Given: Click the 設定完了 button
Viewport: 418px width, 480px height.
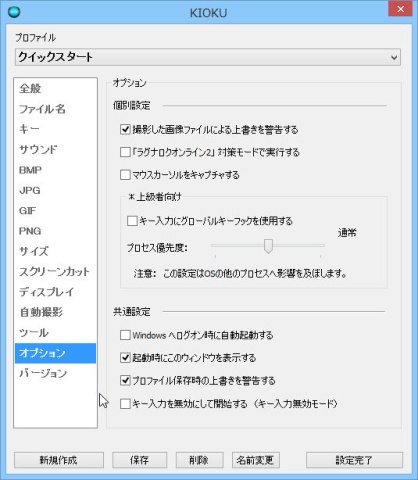Looking at the screenshot, I should 354,460.
